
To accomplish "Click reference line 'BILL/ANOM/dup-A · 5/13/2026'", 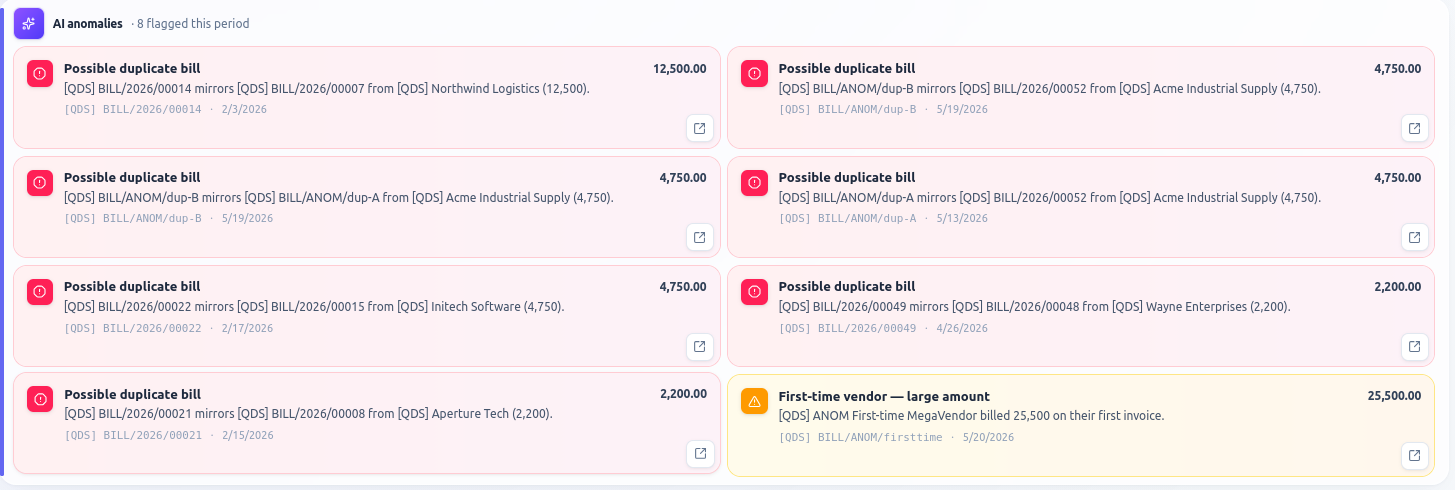I will [x=883, y=218].
